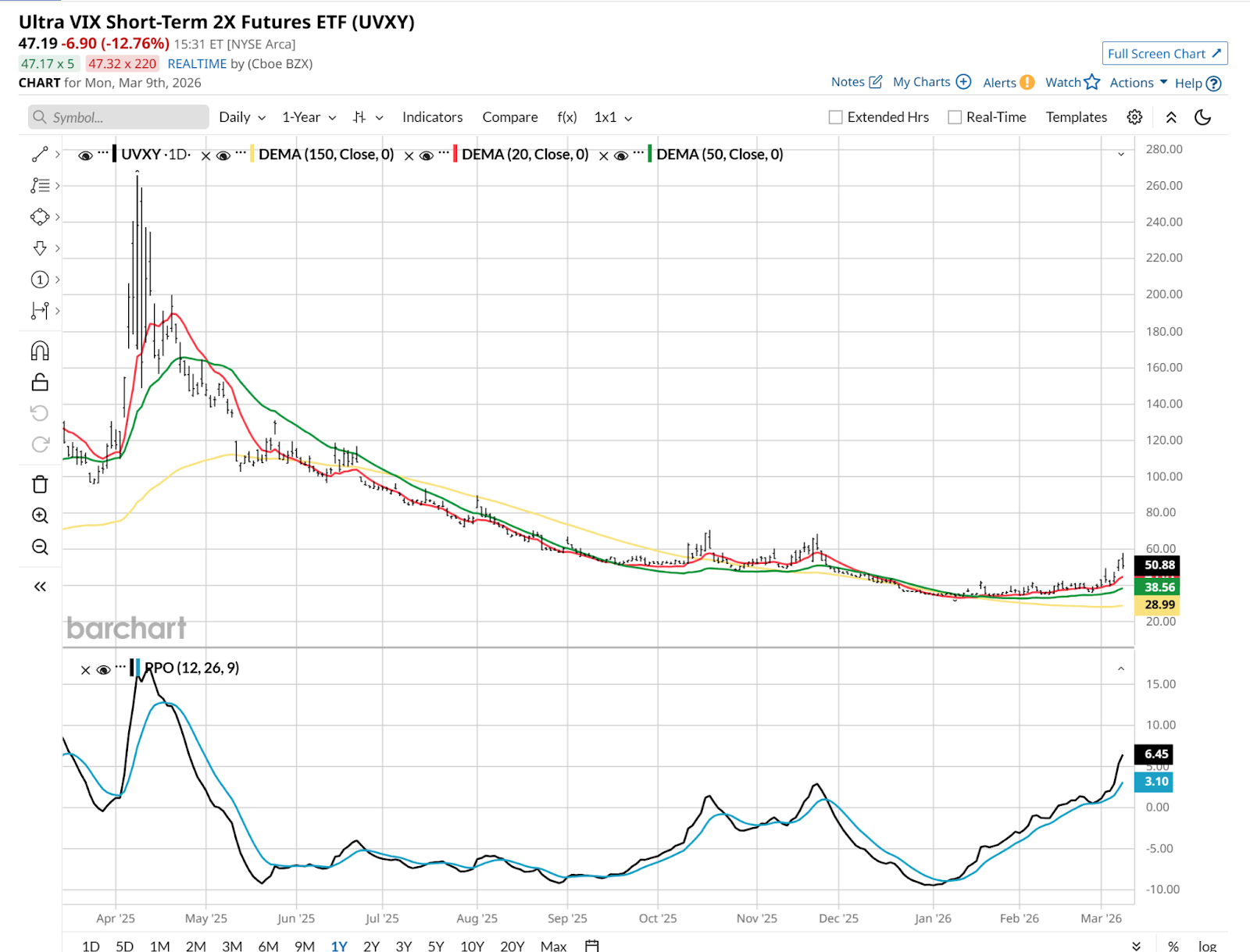Hide the UVXY price plot eye

(86, 155)
